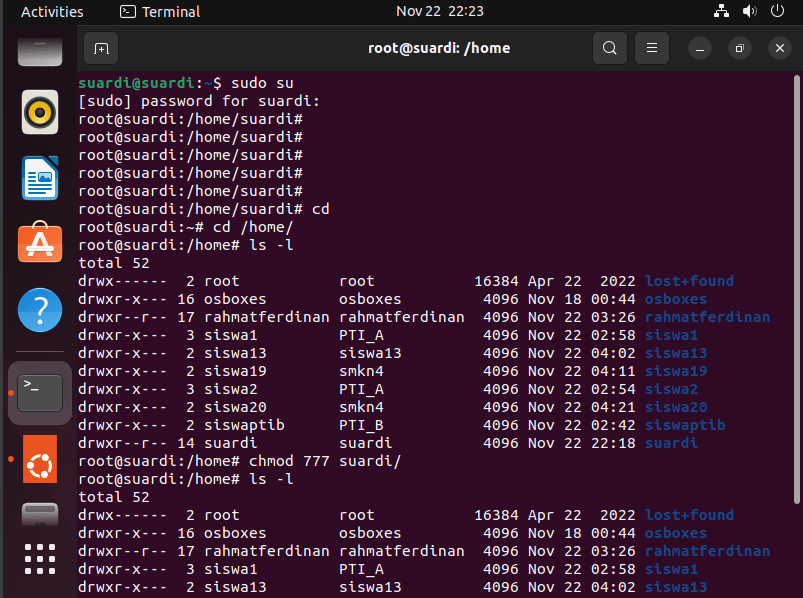Image resolution: width=803 pixels, height=598 pixels.
Task: Open LibreOffice Writer from the dock
Action: click(x=40, y=178)
